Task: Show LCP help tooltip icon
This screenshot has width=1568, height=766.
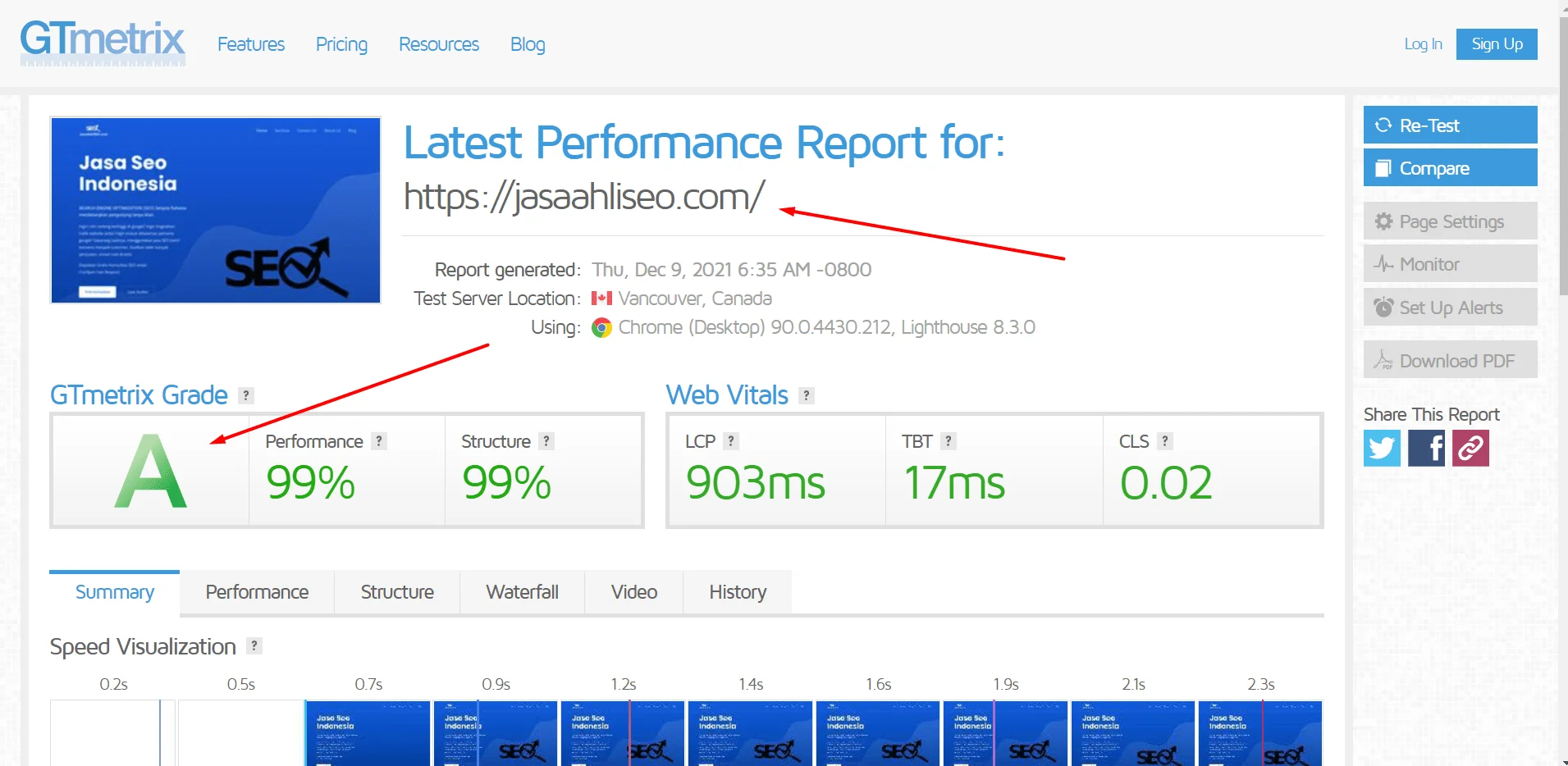Action: coord(731,441)
